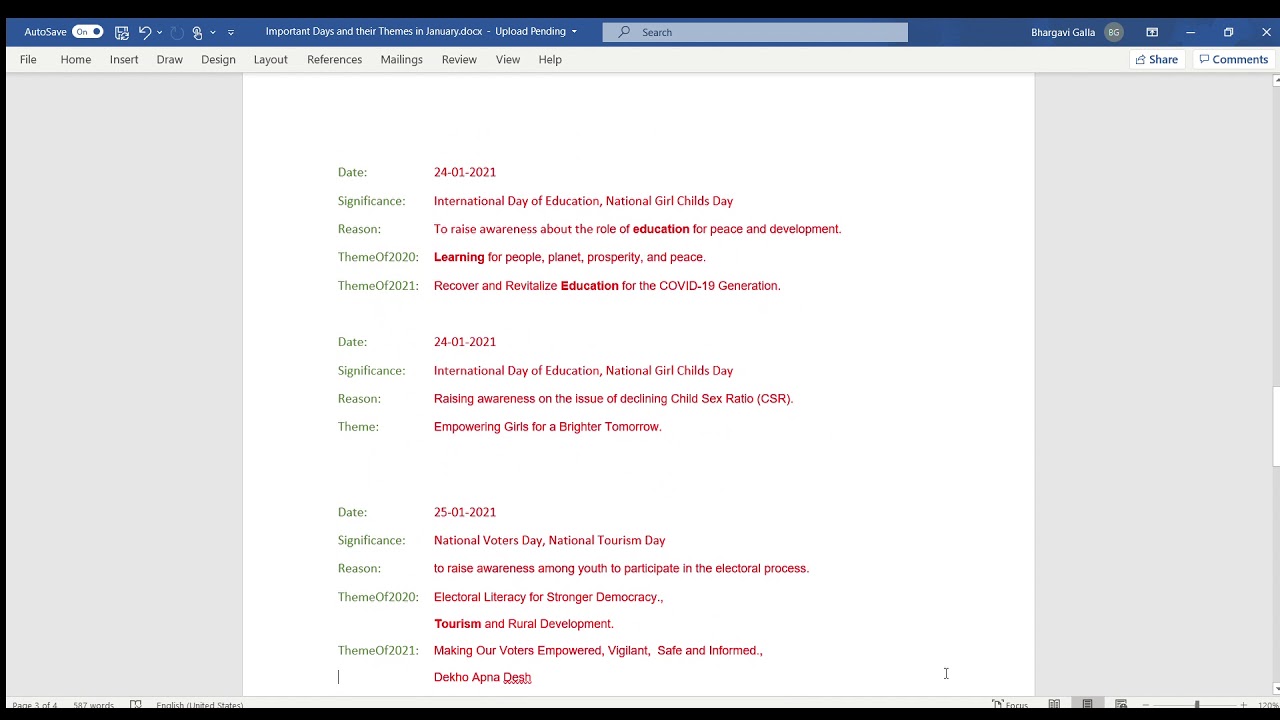Open Customize Quick Access Toolbar dropdown

231,32
